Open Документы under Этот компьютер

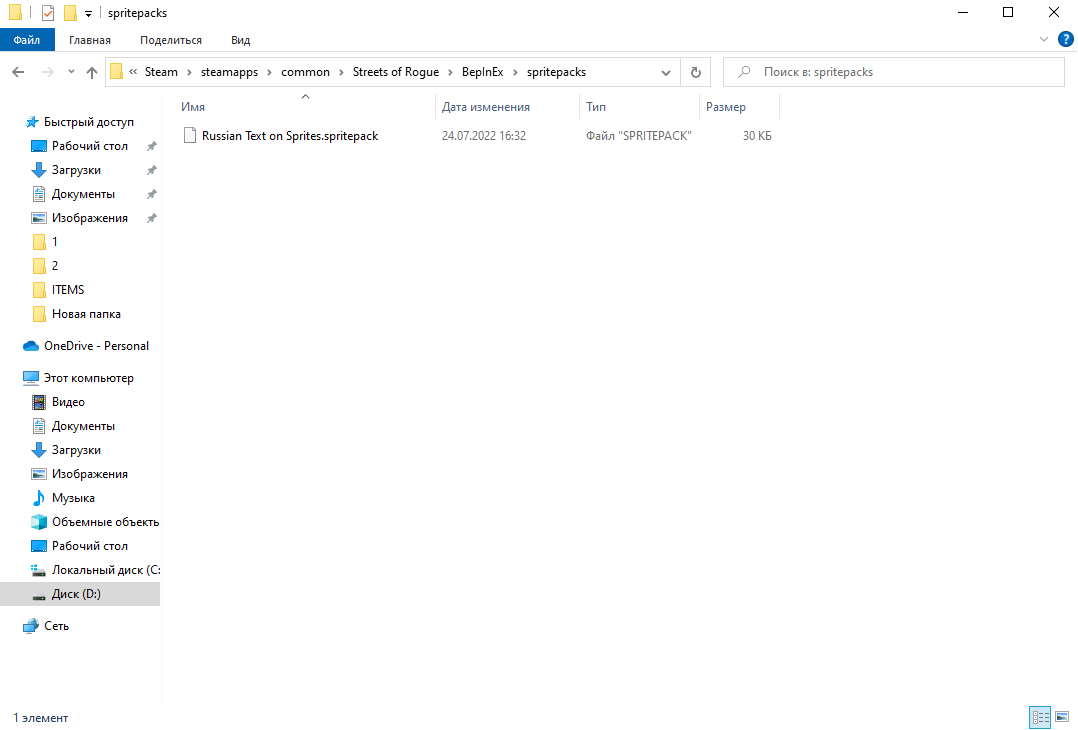pos(82,426)
